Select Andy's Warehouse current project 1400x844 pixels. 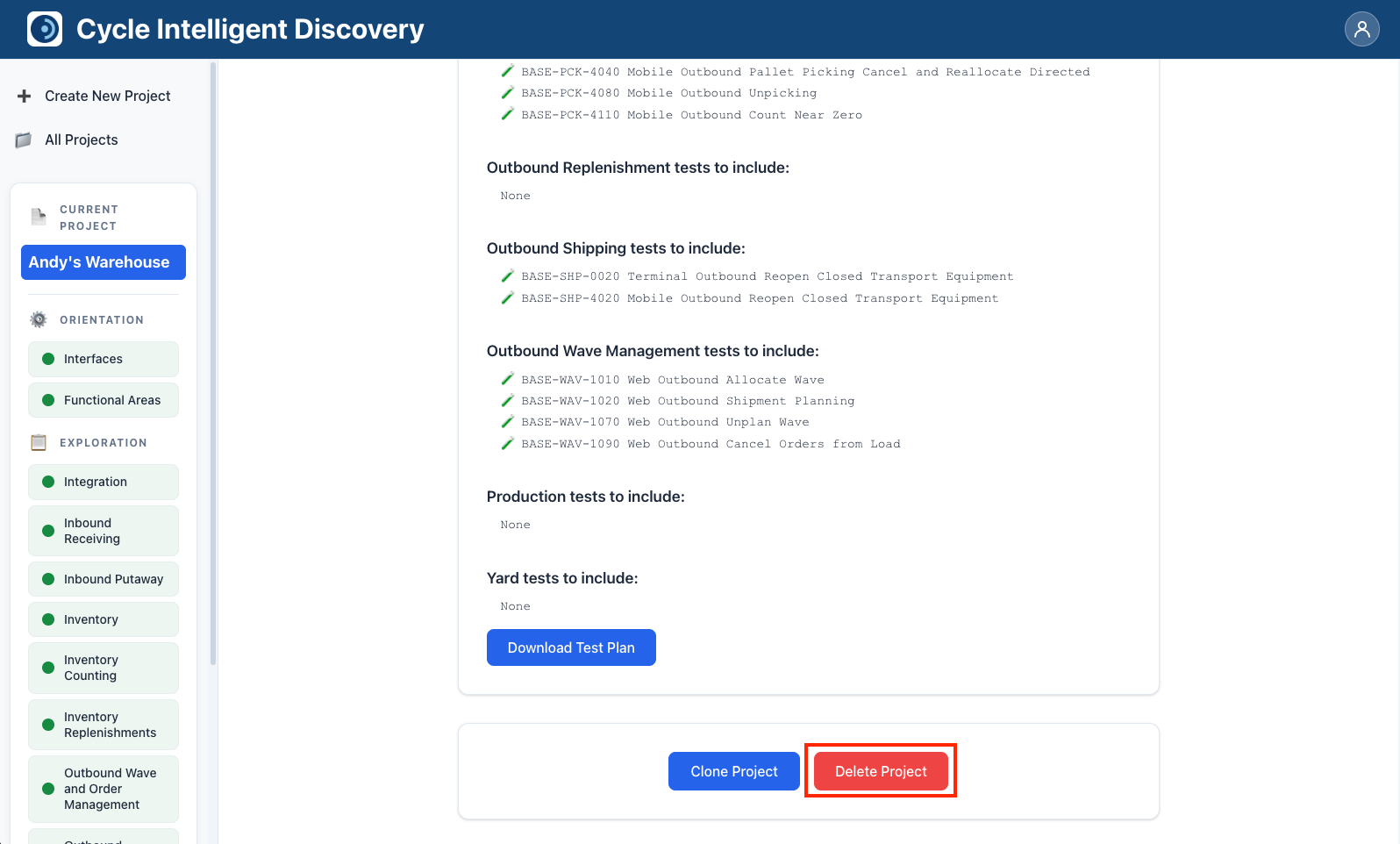coord(104,262)
